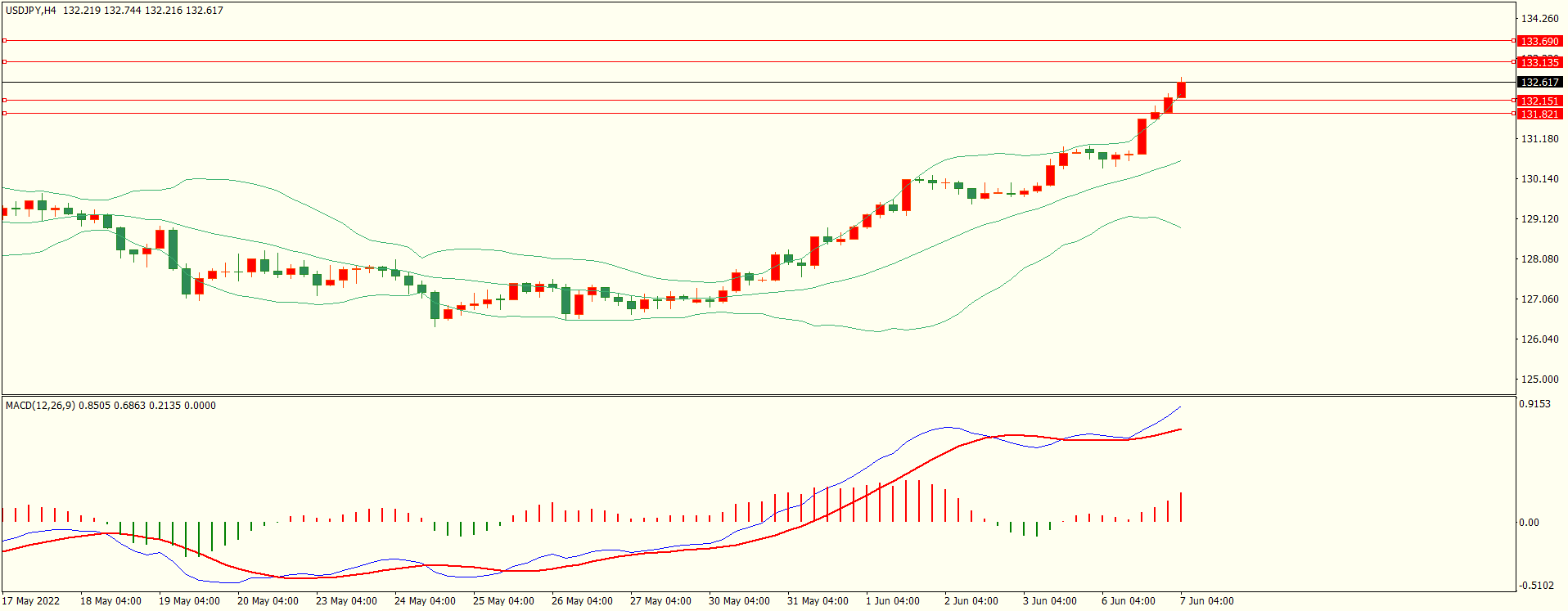Click the 26 May 04:00 time label
This screenshot has height=611, width=1568.
(582, 601)
